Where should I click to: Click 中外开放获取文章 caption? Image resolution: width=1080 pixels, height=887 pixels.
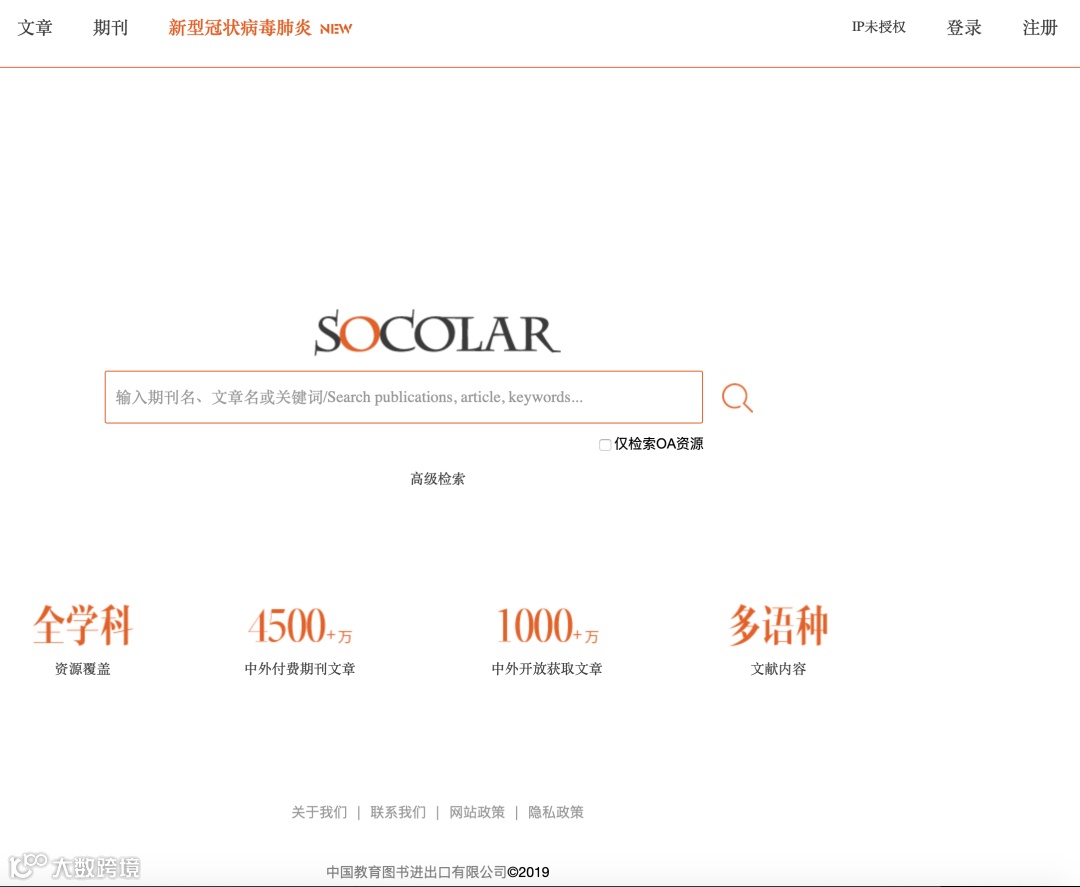tap(547, 669)
